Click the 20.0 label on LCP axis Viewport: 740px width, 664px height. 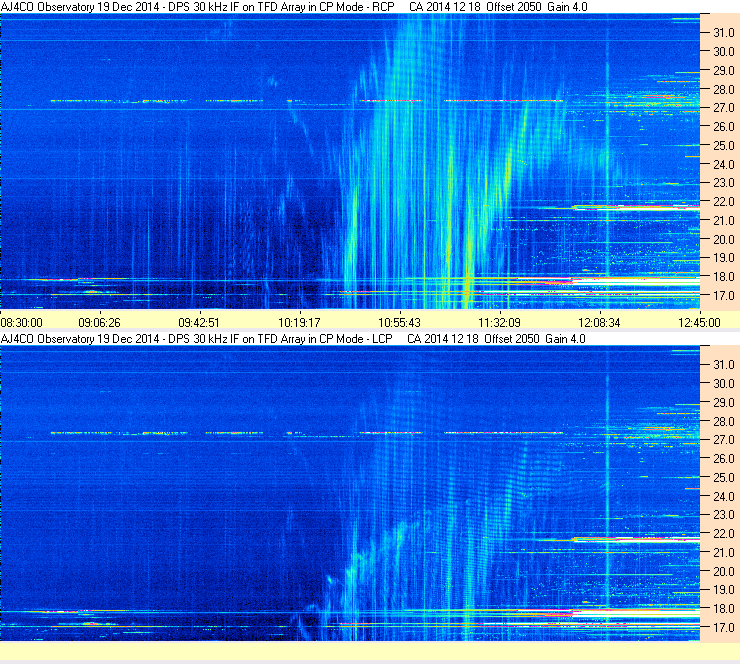(x=724, y=572)
